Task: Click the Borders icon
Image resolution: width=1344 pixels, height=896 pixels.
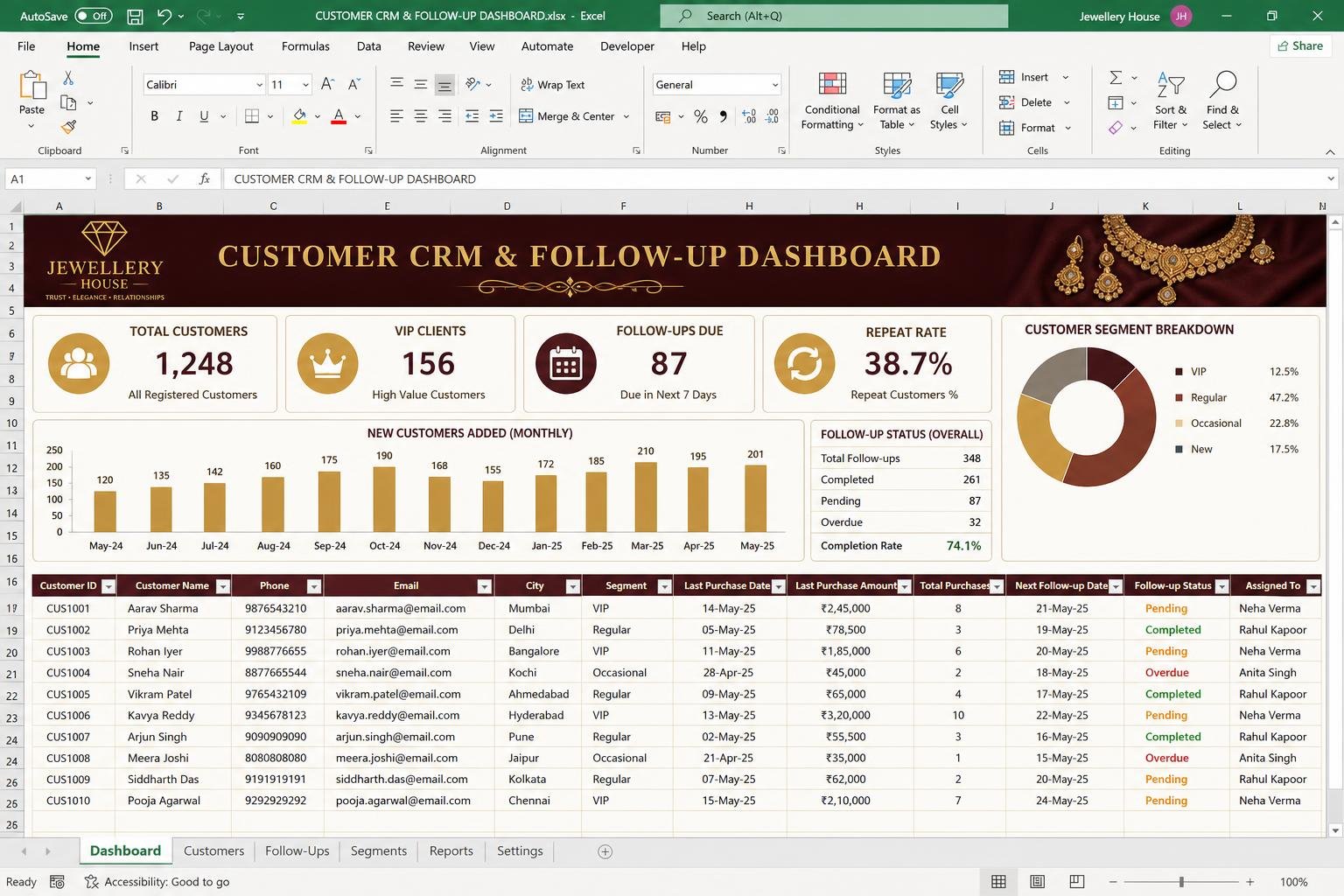Action: coord(252,116)
